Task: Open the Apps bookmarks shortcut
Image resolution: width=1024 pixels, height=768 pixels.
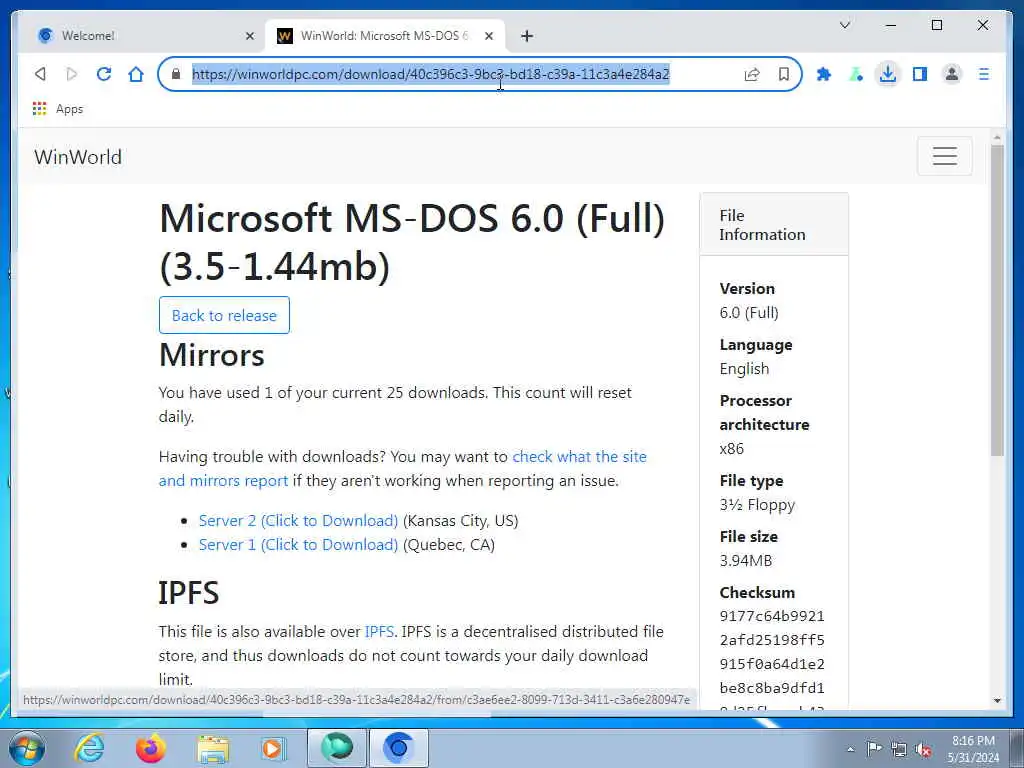Action: click(57, 109)
